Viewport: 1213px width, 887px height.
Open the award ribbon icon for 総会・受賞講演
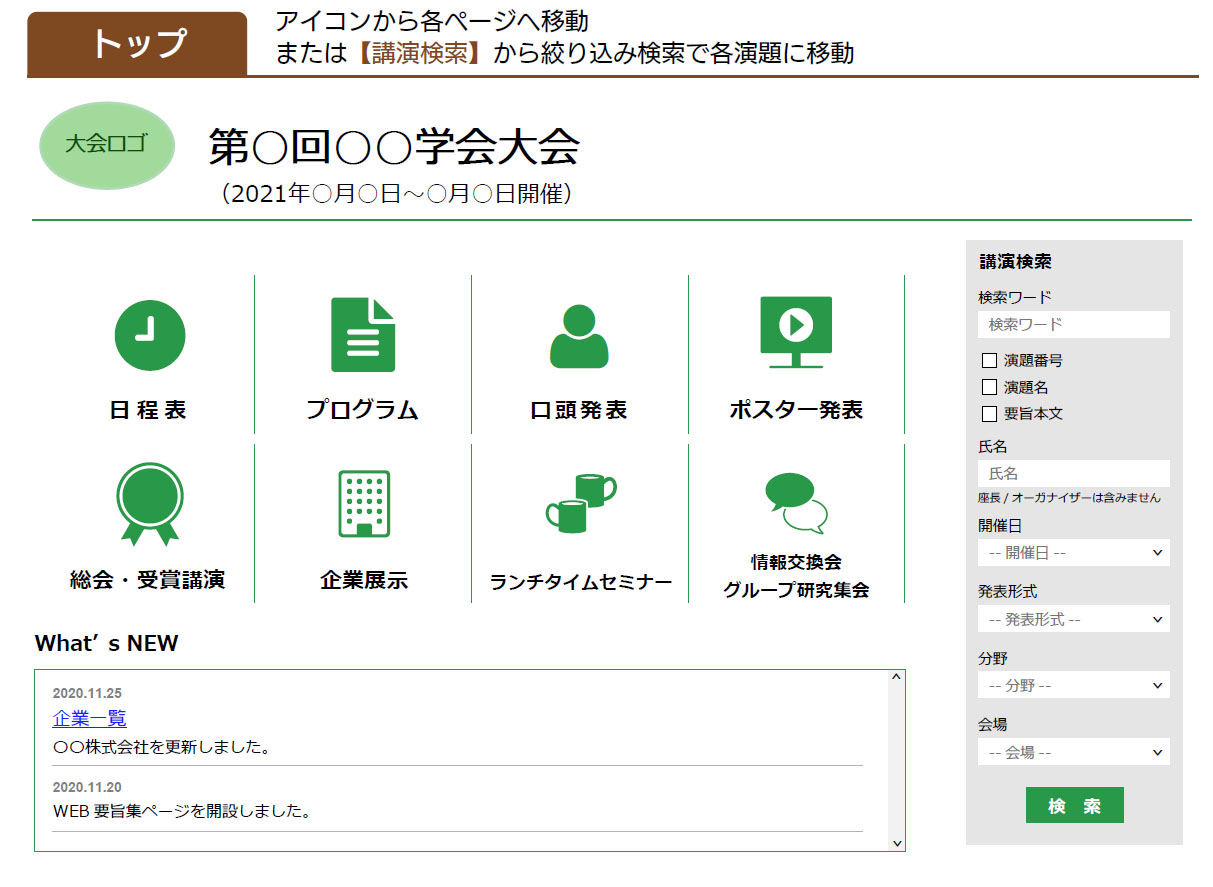(150, 504)
